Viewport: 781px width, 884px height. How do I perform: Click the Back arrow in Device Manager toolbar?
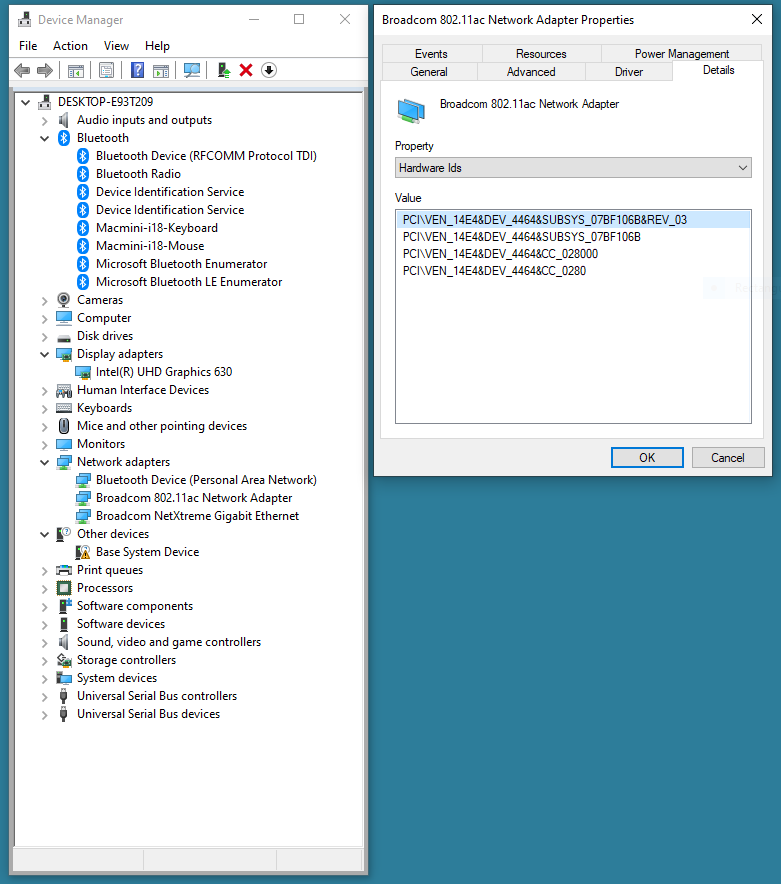[22, 70]
